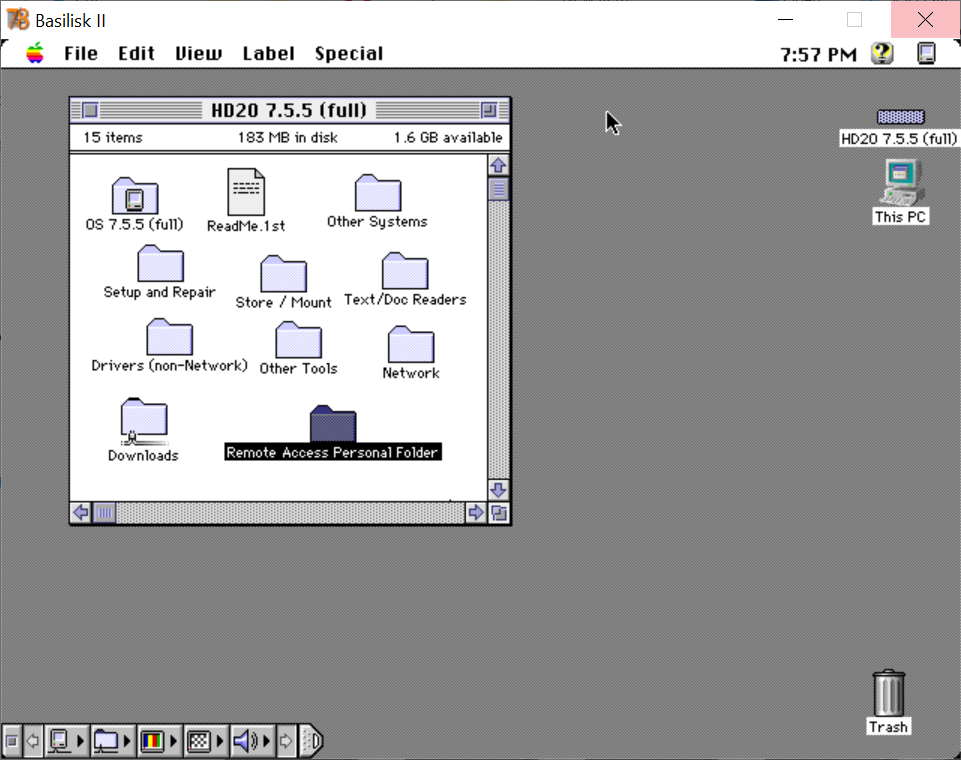Open the Apple menu
The image size is (961, 760).
[x=35, y=53]
